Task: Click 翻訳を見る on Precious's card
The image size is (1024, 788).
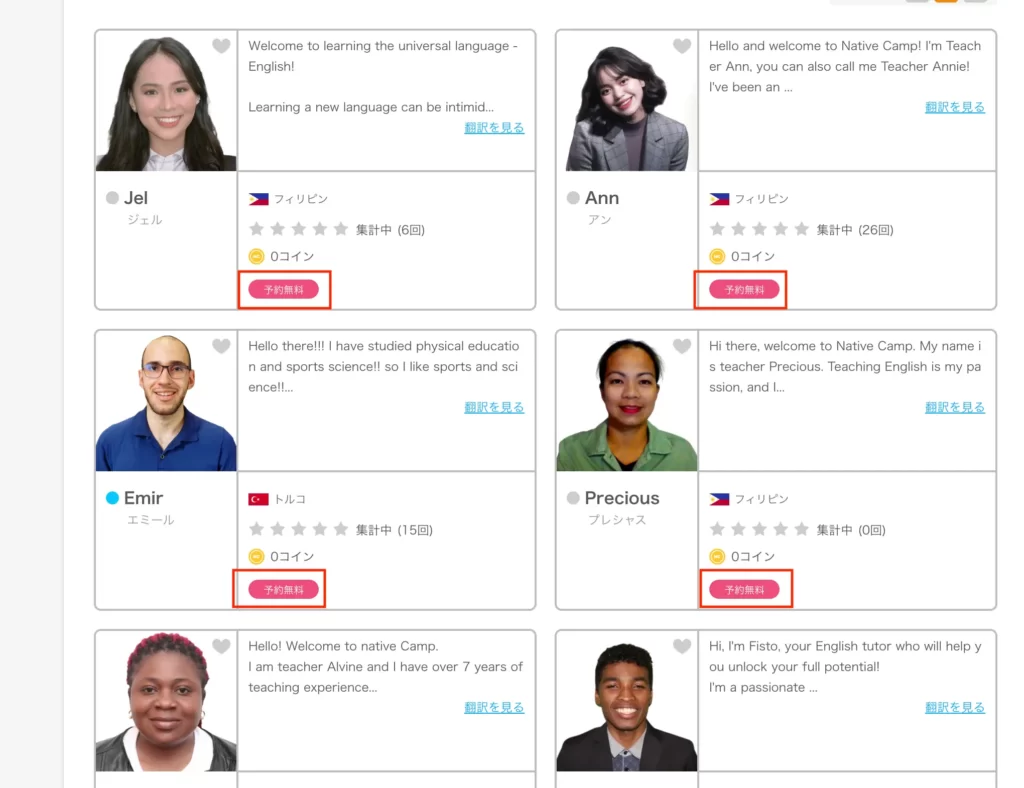Action: point(955,407)
